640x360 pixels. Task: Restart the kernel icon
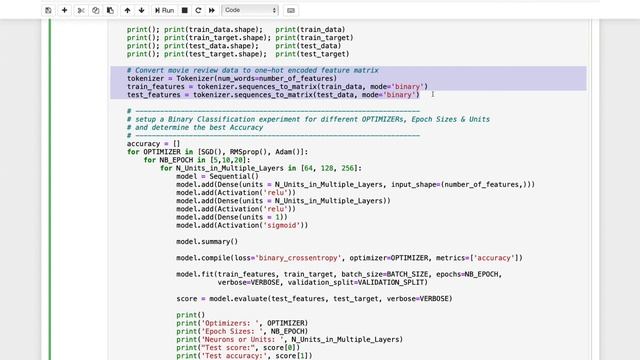(198, 10)
